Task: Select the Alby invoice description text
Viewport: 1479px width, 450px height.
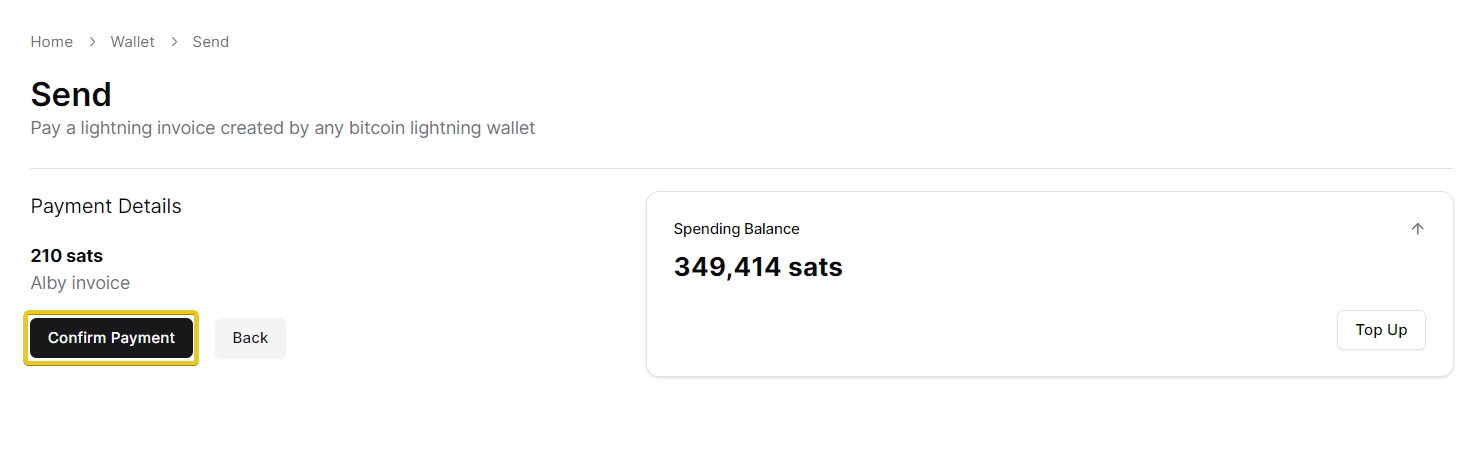Action: tap(80, 283)
